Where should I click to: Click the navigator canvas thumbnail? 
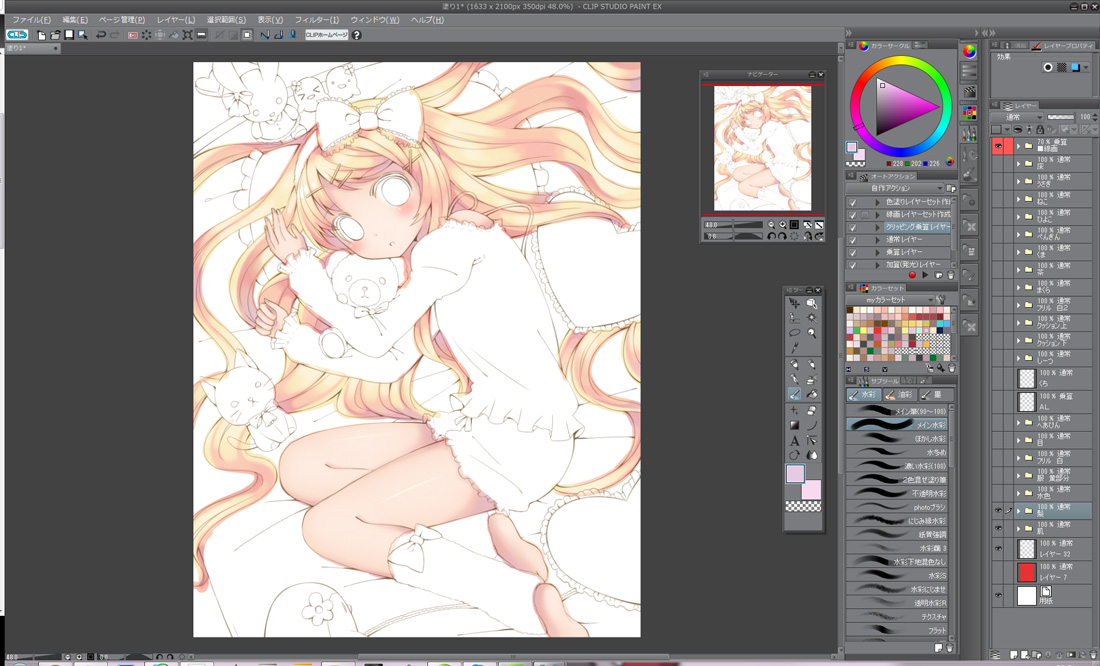(x=762, y=148)
